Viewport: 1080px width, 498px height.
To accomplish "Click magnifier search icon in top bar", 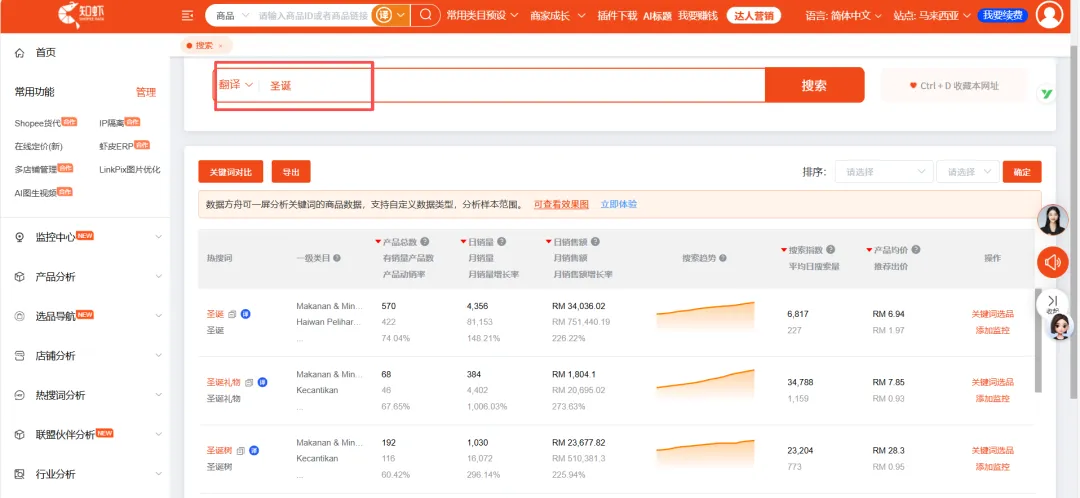I will coord(426,14).
